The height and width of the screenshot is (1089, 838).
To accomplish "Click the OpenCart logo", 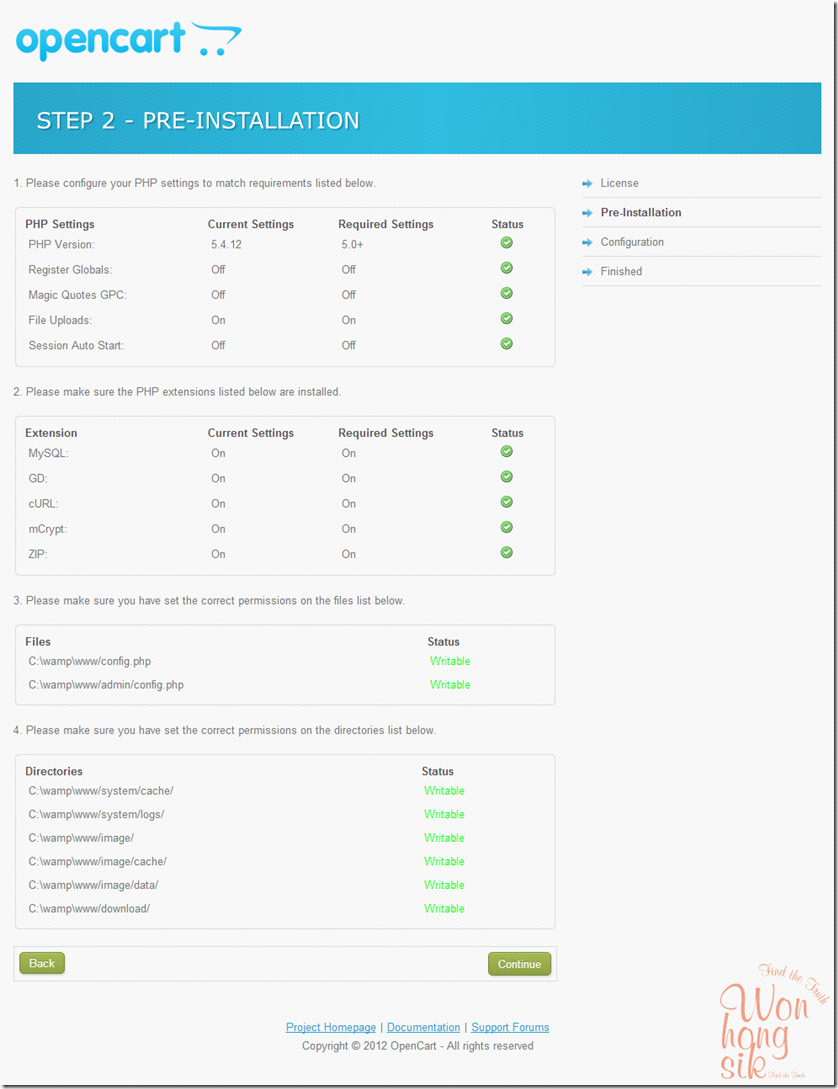I will [x=128, y=40].
